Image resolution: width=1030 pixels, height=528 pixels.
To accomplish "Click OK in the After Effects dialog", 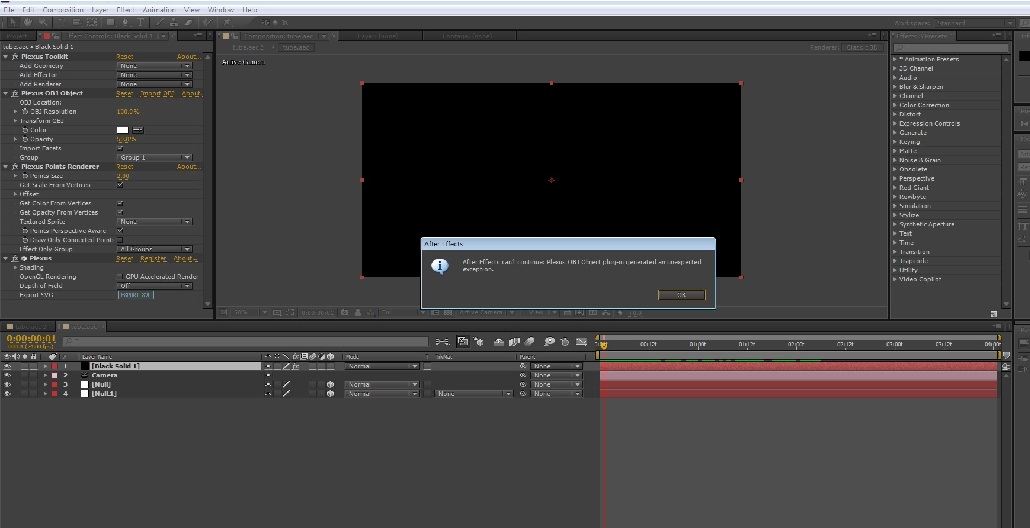I will click(681, 296).
